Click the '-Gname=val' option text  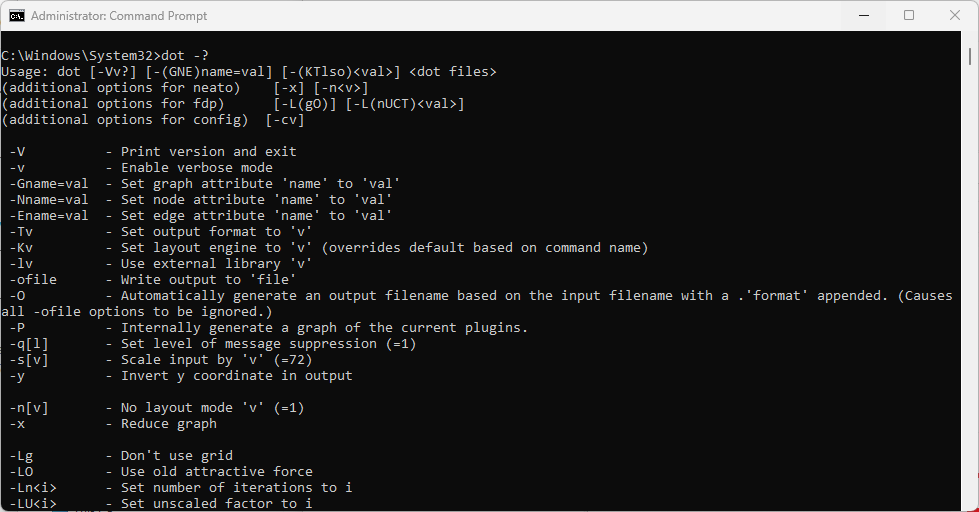(49, 183)
